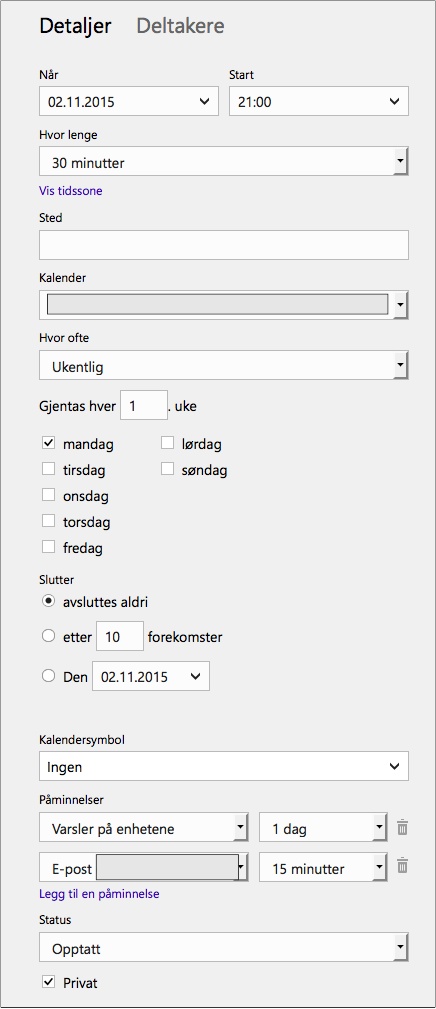Expand the Kalendersymbol dropdown
The height and width of the screenshot is (1009, 436).
click(224, 766)
